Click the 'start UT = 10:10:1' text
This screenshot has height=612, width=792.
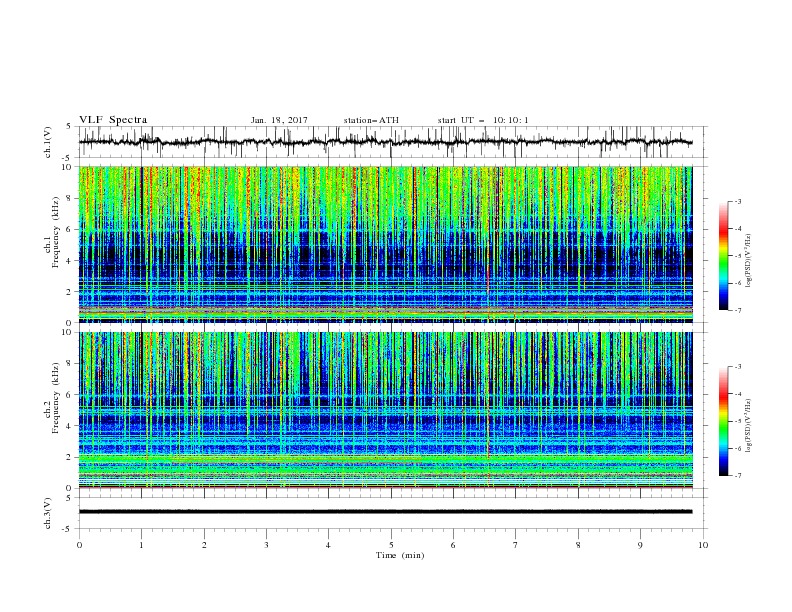coord(483,120)
